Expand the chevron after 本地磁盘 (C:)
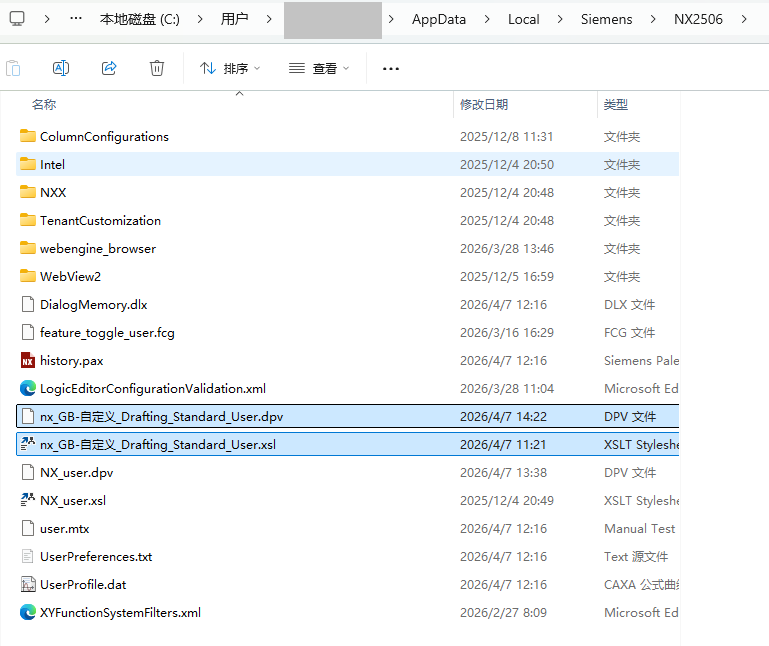 (x=200, y=19)
